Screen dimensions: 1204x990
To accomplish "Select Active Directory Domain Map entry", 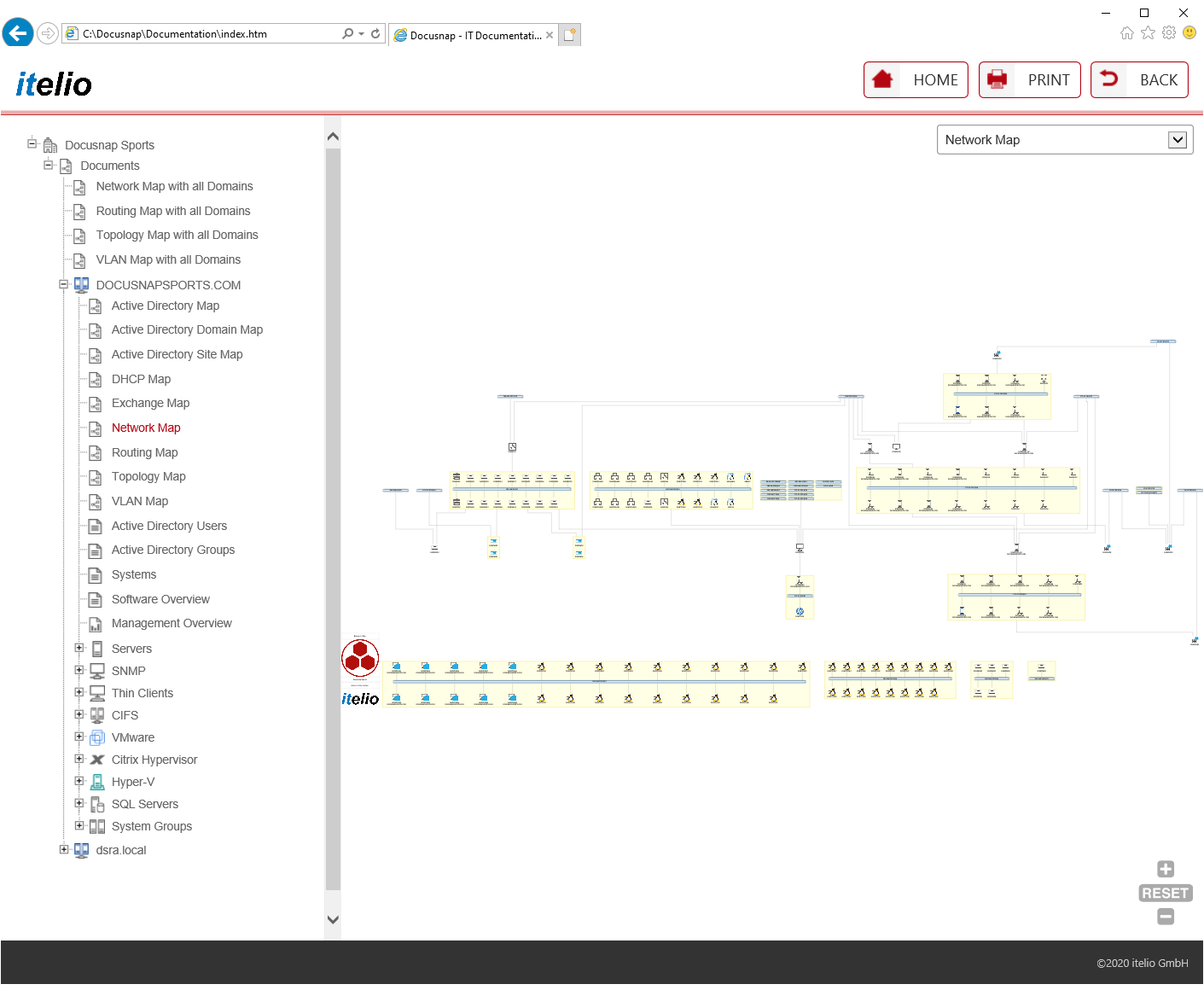I will pos(187,329).
